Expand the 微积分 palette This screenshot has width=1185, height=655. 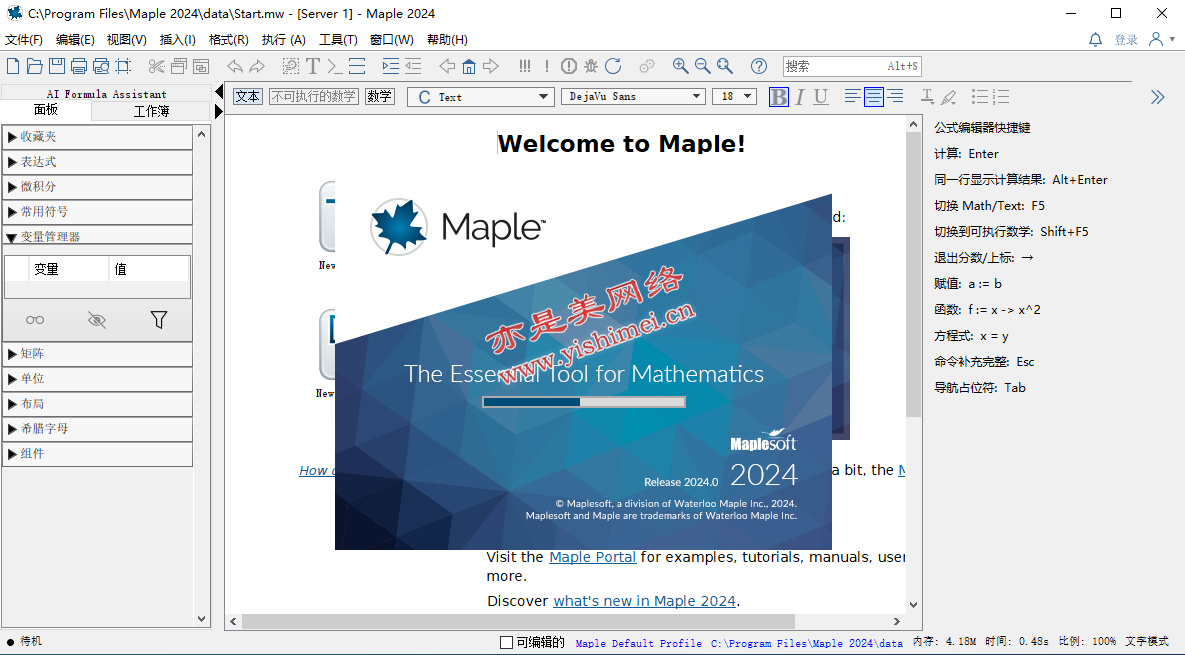click(x=97, y=187)
